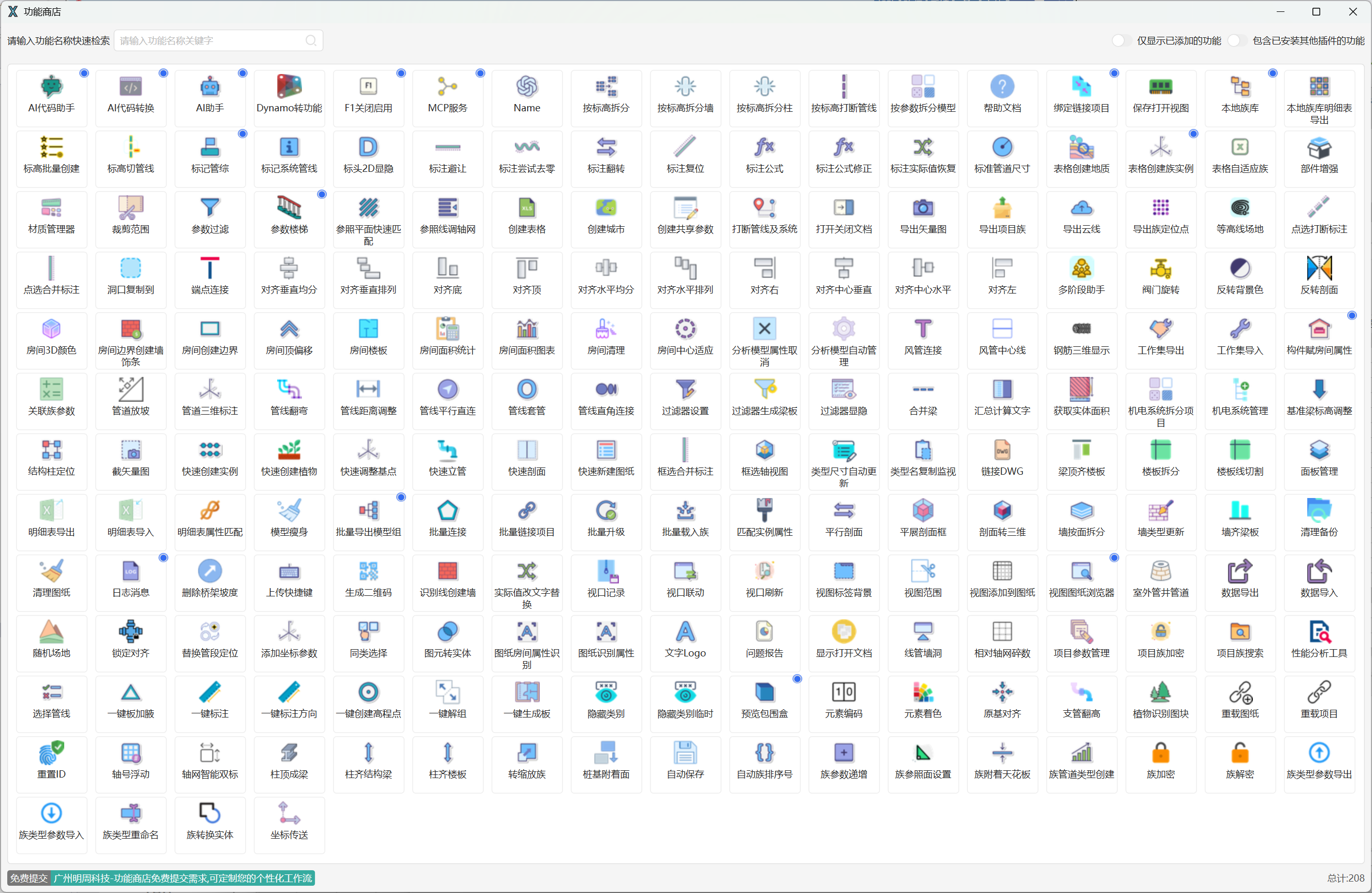Image resolution: width=1372 pixels, height=893 pixels.
Task: Toggle the blue added-dot on 预览包围盒
Action: tap(797, 679)
